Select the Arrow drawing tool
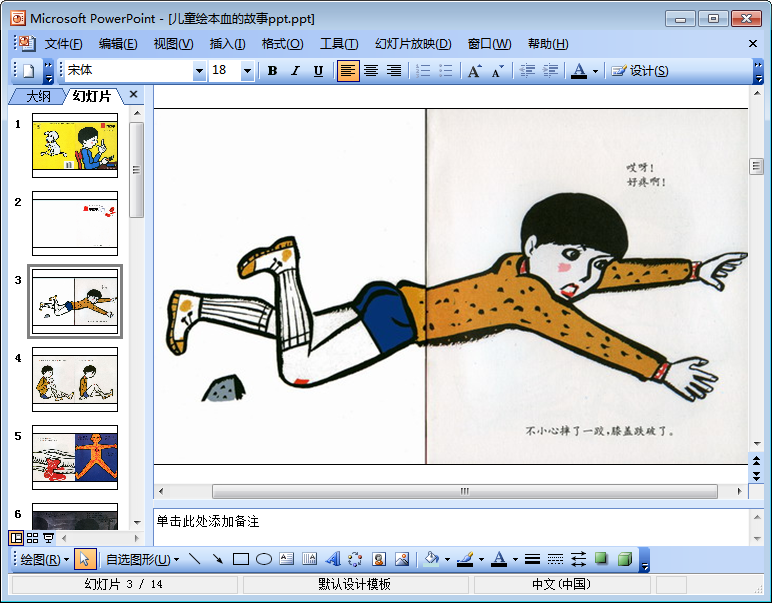This screenshot has width=772, height=603. pyautogui.click(x=218, y=559)
